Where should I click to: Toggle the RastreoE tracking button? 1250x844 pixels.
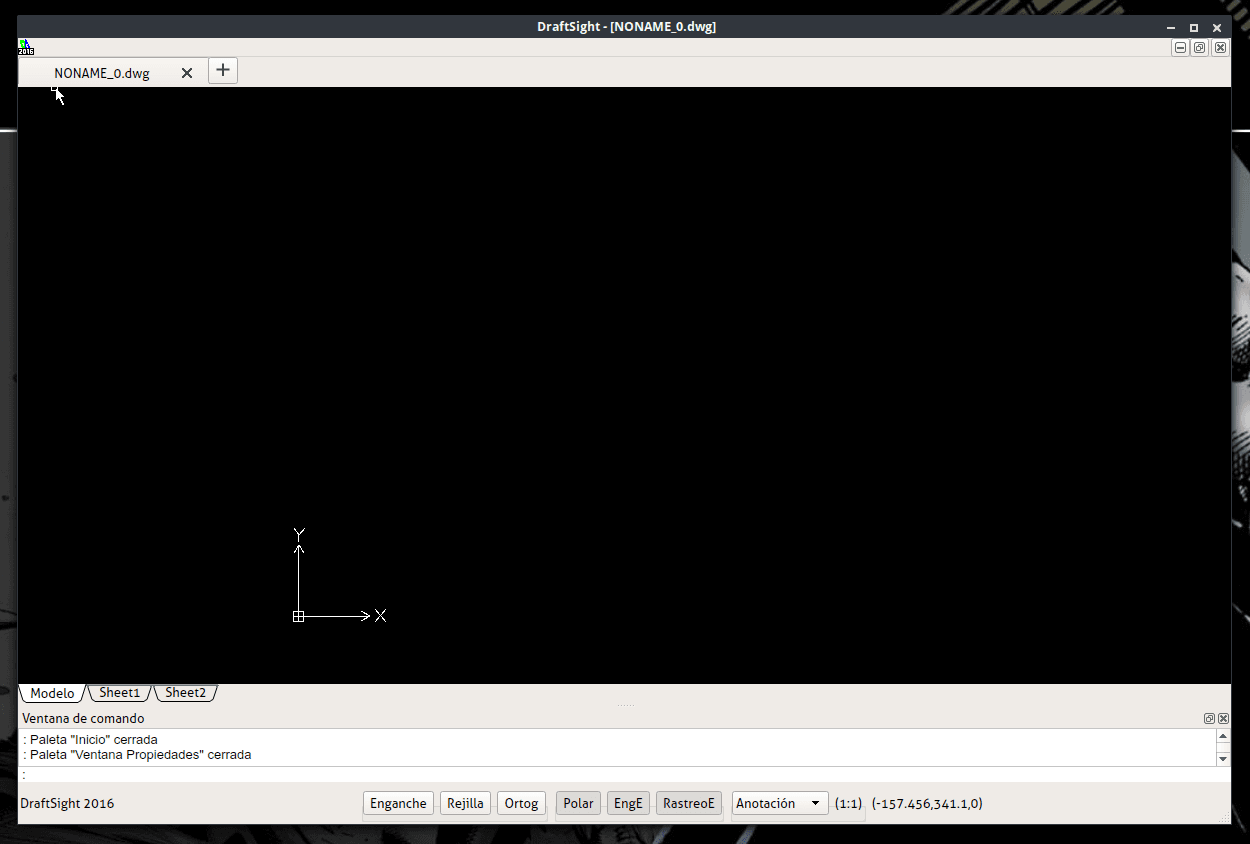coord(689,803)
